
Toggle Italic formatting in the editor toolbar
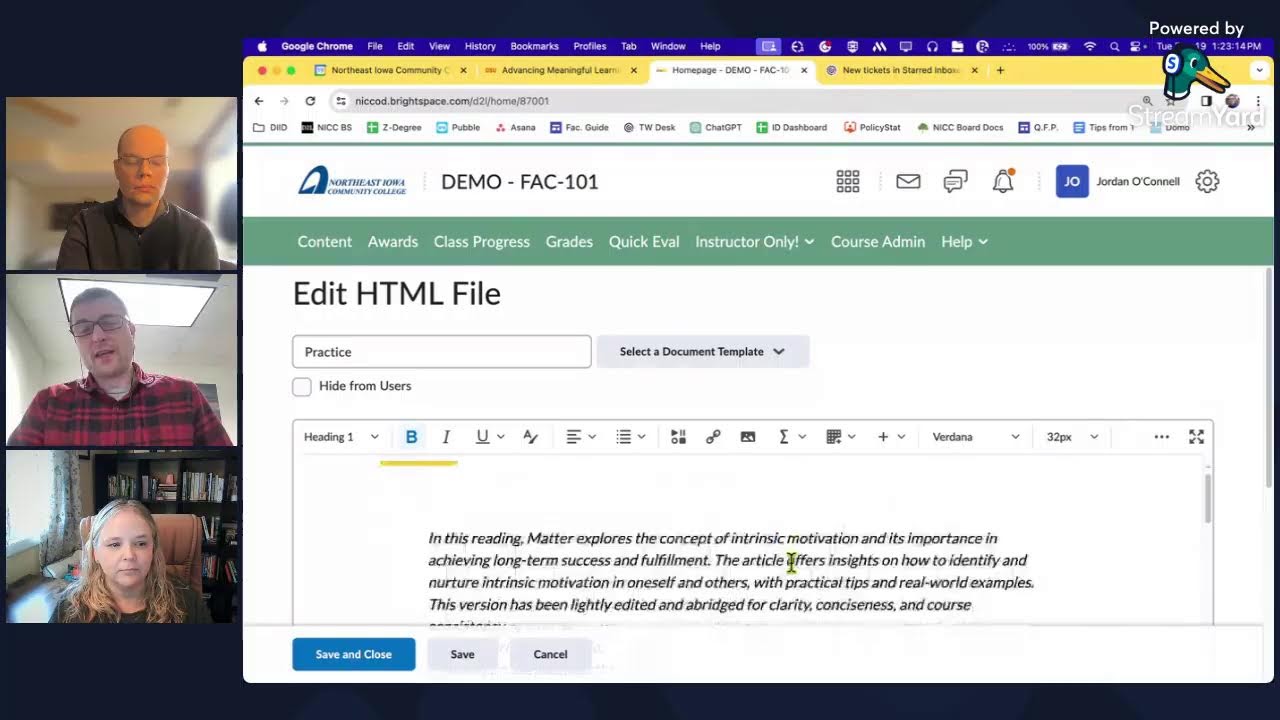point(446,437)
